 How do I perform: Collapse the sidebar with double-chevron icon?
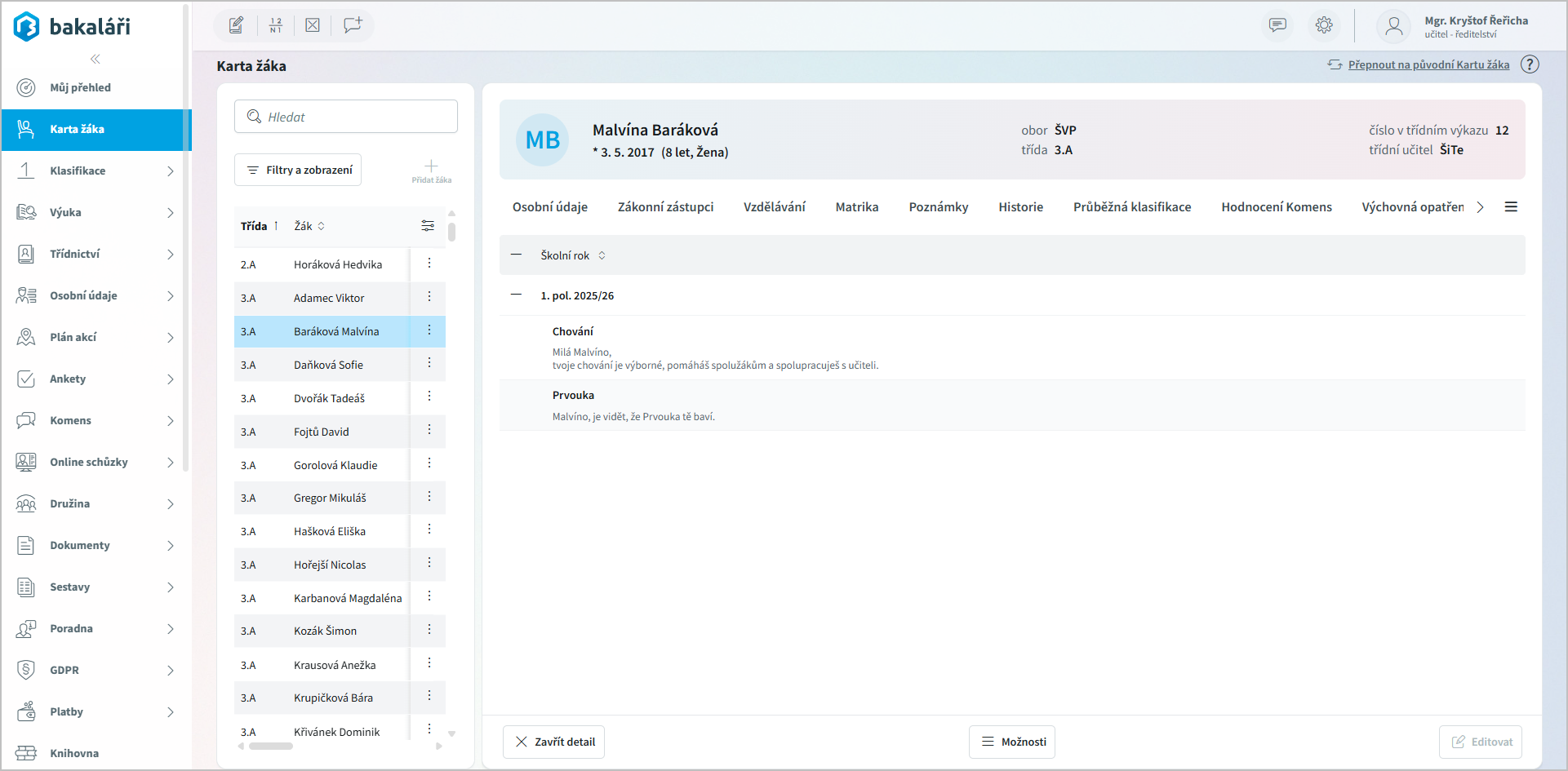[96, 59]
